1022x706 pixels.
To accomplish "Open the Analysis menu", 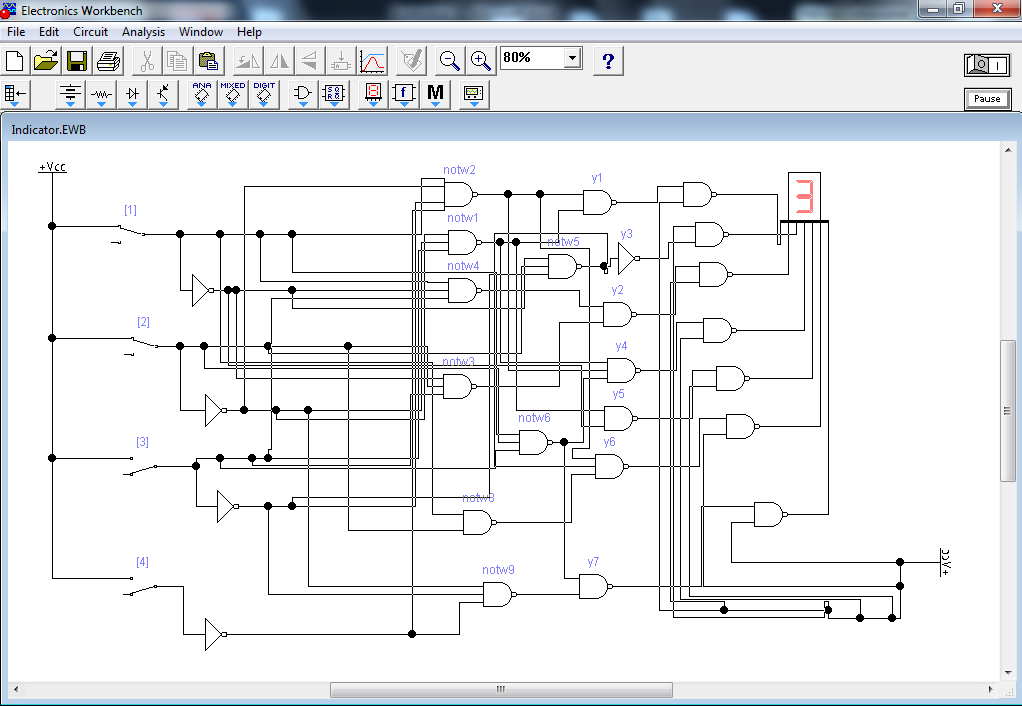I will [143, 31].
